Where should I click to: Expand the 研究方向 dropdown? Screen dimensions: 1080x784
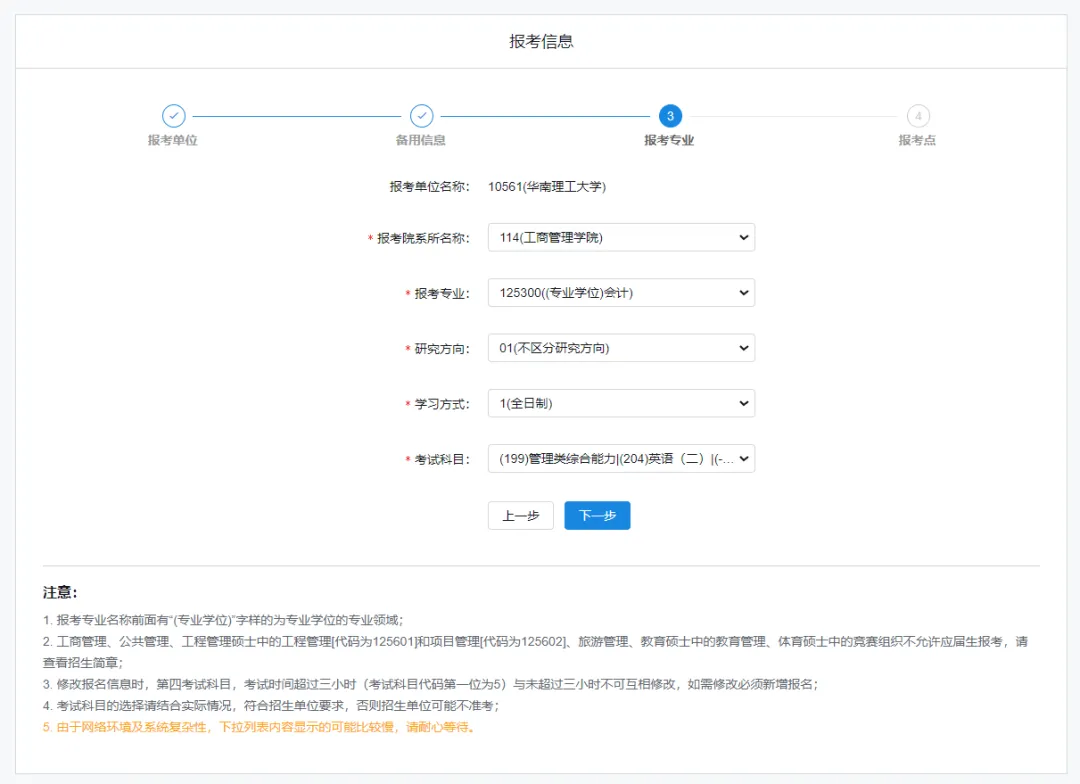point(621,348)
